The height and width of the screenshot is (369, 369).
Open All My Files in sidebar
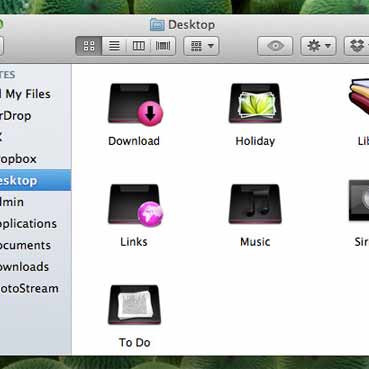(35, 94)
